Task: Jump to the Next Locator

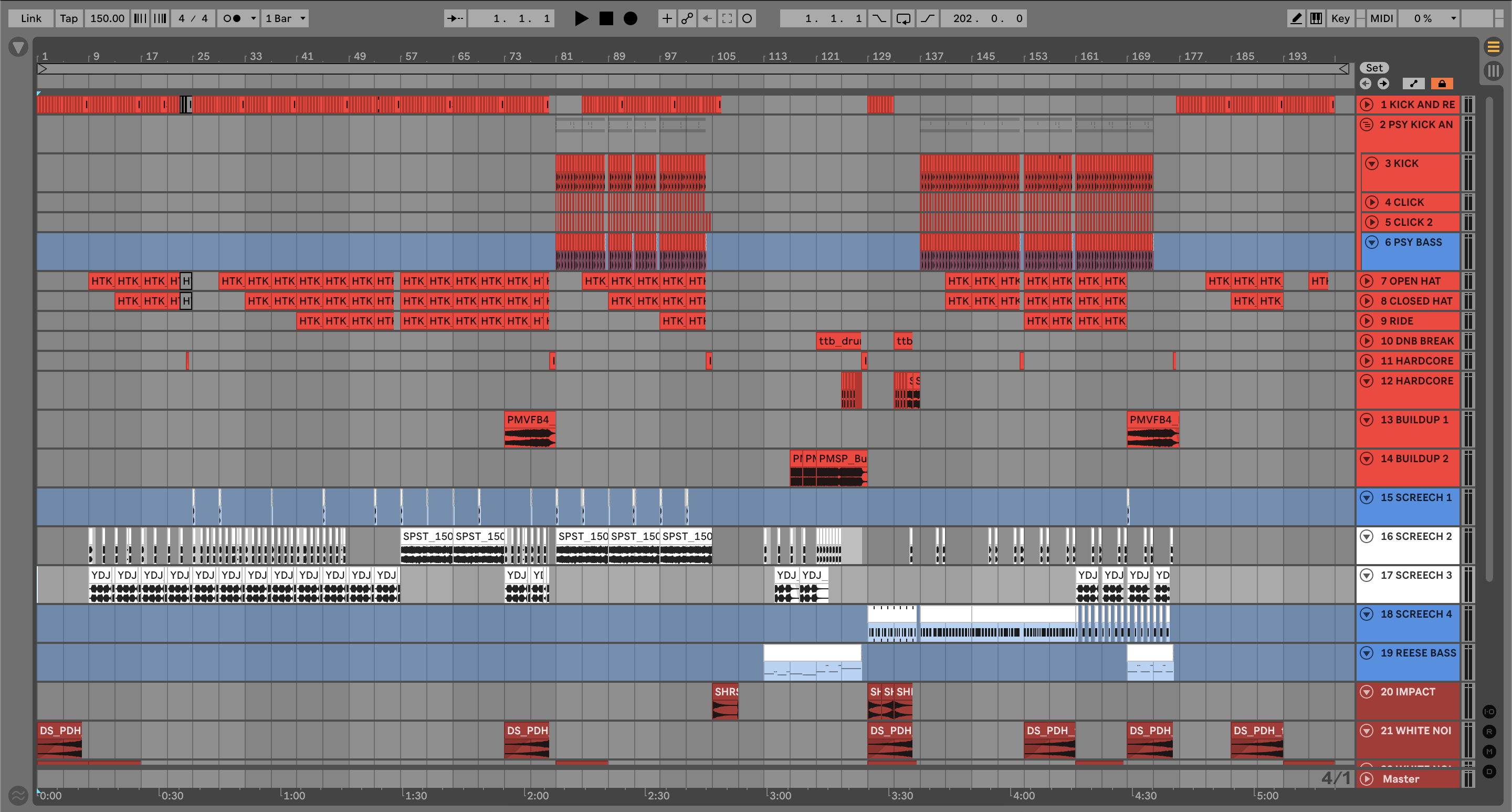Action: pyautogui.click(x=1383, y=84)
